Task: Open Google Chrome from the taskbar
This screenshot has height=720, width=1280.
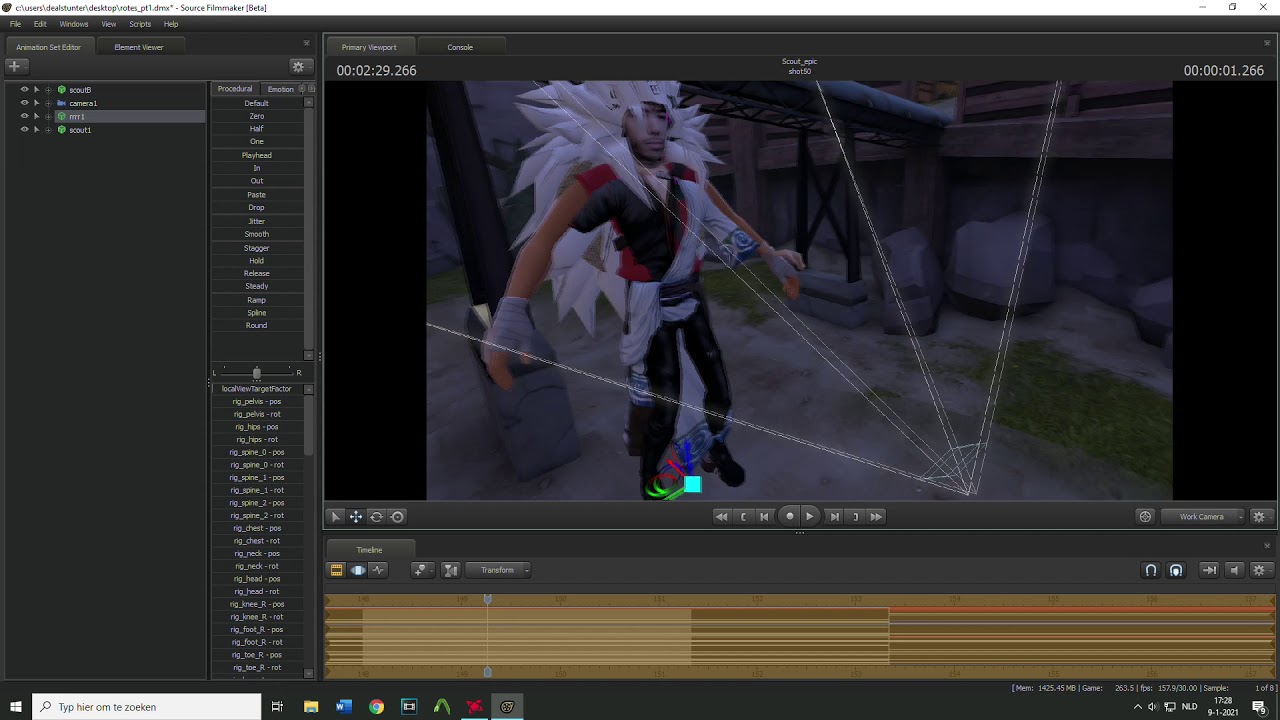Action: tap(376, 707)
